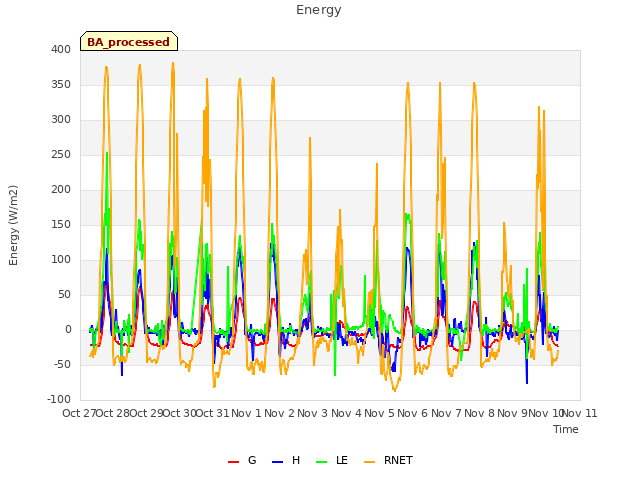Click the Nov 3 x-axis tick
The image size is (640, 480).
(313, 413)
